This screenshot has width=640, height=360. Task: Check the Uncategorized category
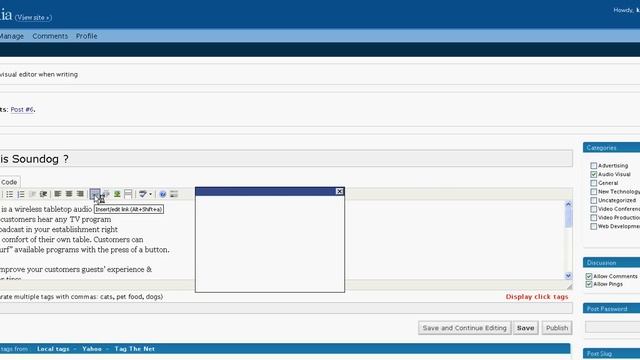(593, 200)
